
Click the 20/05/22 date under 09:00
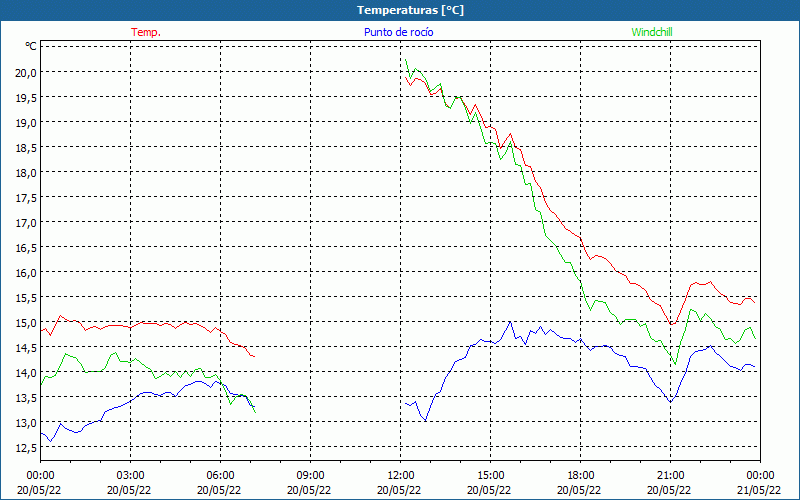[309, 490]
